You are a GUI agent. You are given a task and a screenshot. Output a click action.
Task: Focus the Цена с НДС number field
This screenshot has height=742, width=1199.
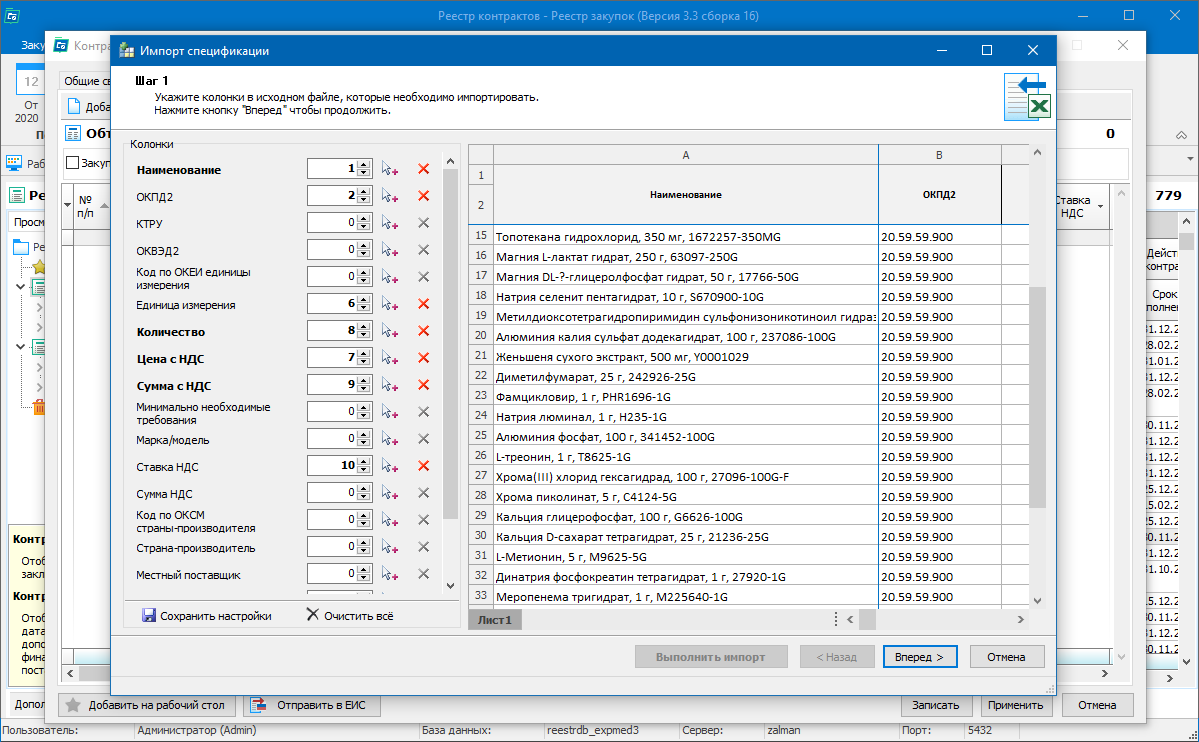click(x=333, y=357)
